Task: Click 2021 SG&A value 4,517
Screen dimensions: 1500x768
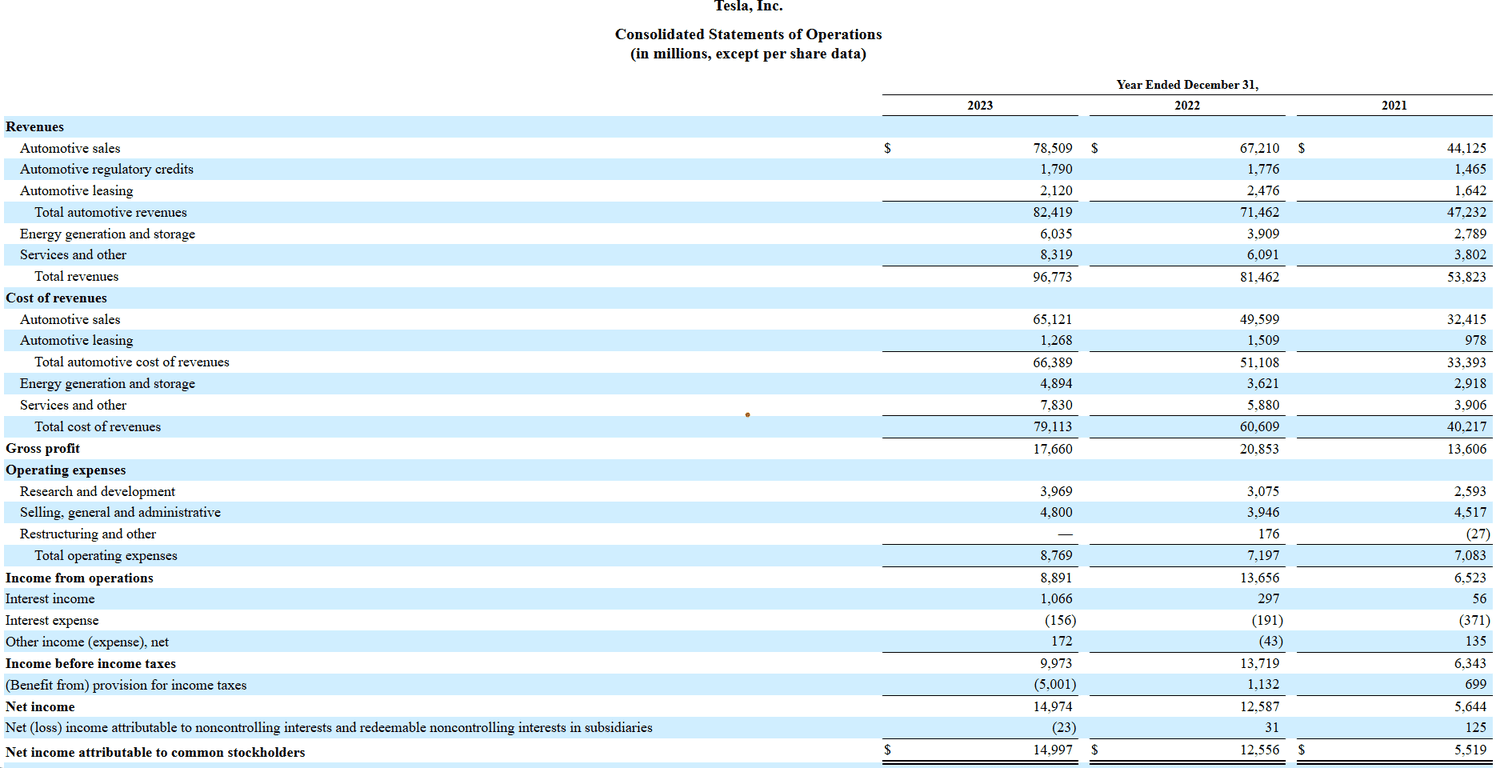Action: (x=1470, y=512)
